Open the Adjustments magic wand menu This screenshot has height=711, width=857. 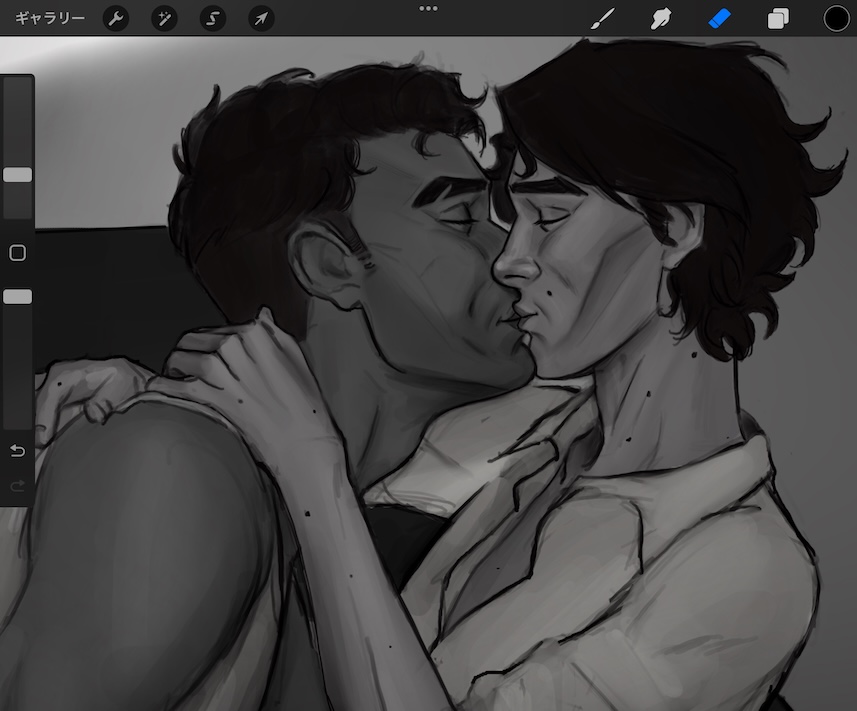164,19
